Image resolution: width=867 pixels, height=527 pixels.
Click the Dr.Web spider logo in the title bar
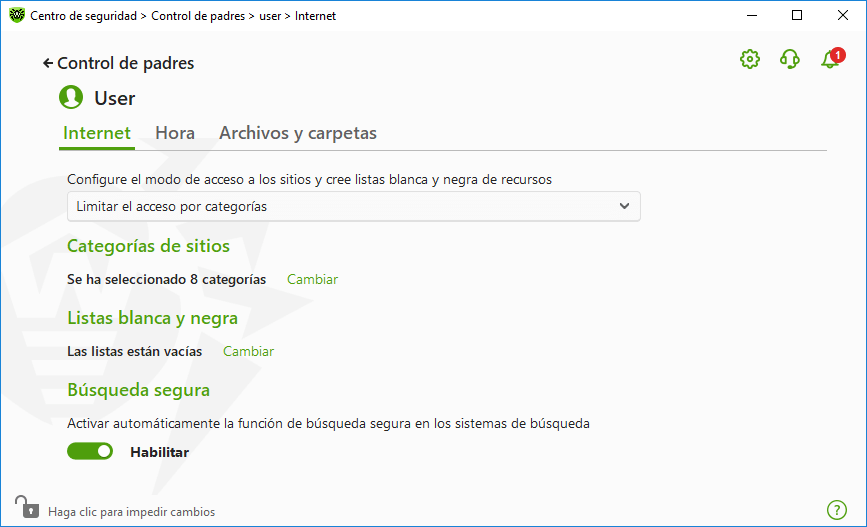(x=17, y=15)
